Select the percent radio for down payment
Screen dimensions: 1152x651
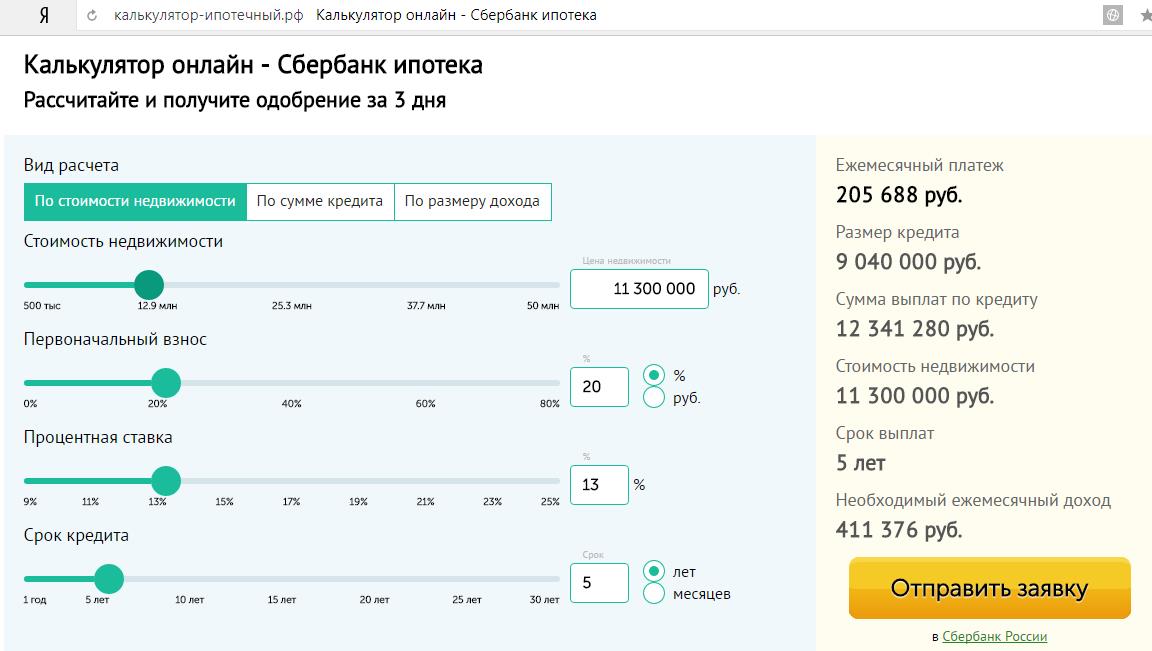[x=654, y=375]
